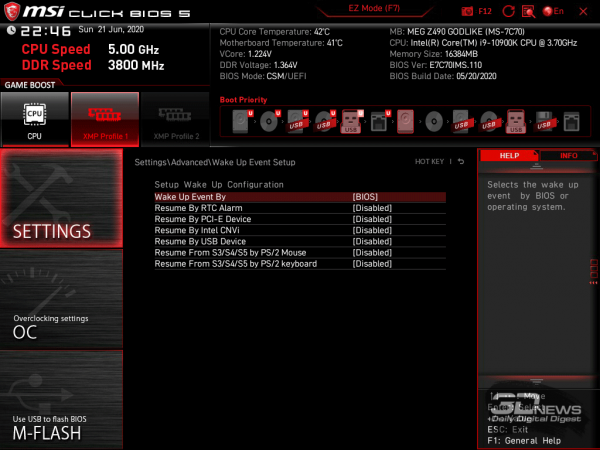600x450 pixels.
Task: Take a screenshot with the F12 camera icon
Action: [468, 10]
